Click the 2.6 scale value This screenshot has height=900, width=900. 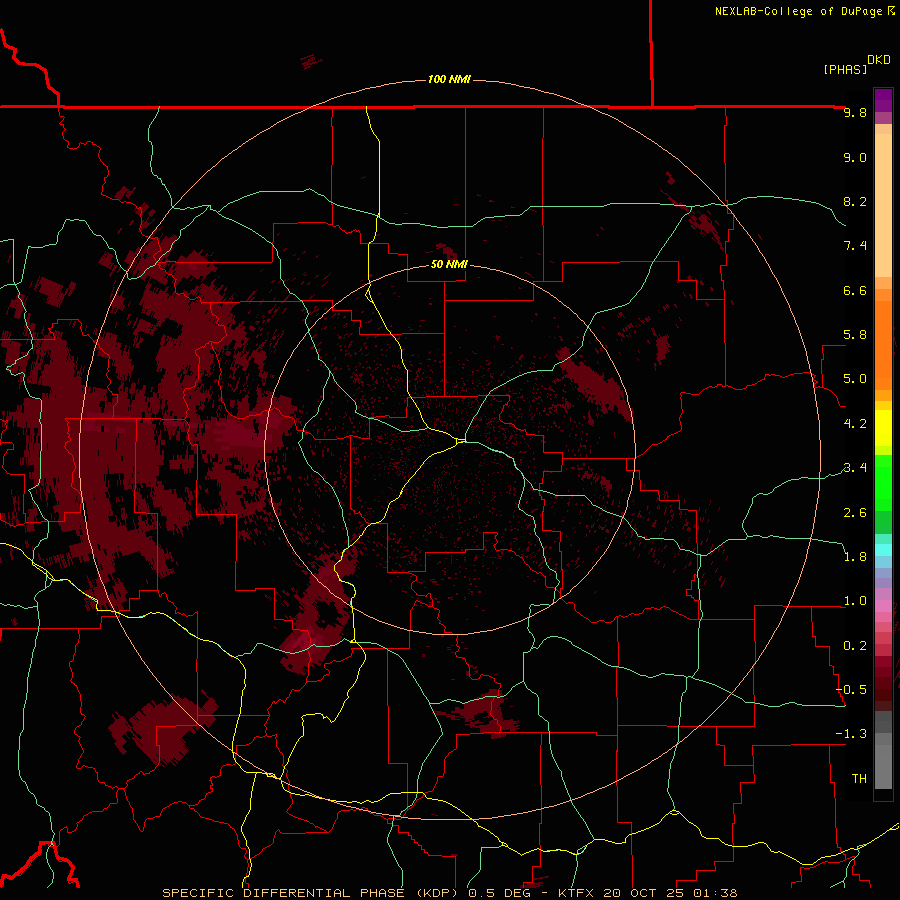[x=855, y=512]
